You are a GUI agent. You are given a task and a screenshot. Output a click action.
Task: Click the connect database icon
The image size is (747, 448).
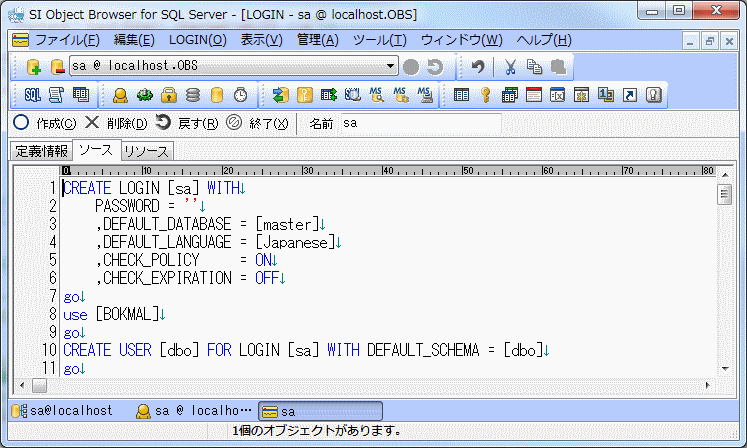click(x=34, y=67)
